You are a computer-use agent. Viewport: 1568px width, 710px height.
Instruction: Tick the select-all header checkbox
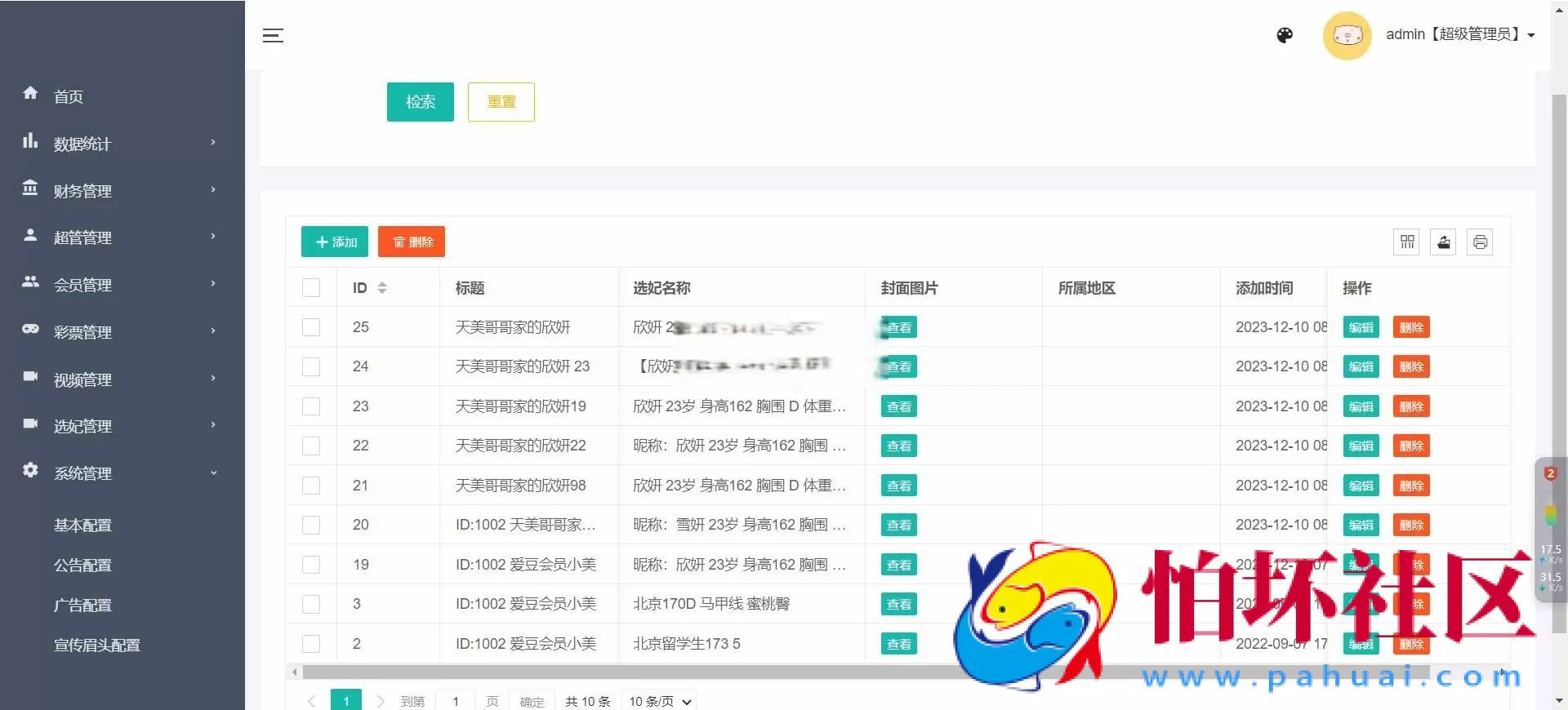(x=311, y=288)
